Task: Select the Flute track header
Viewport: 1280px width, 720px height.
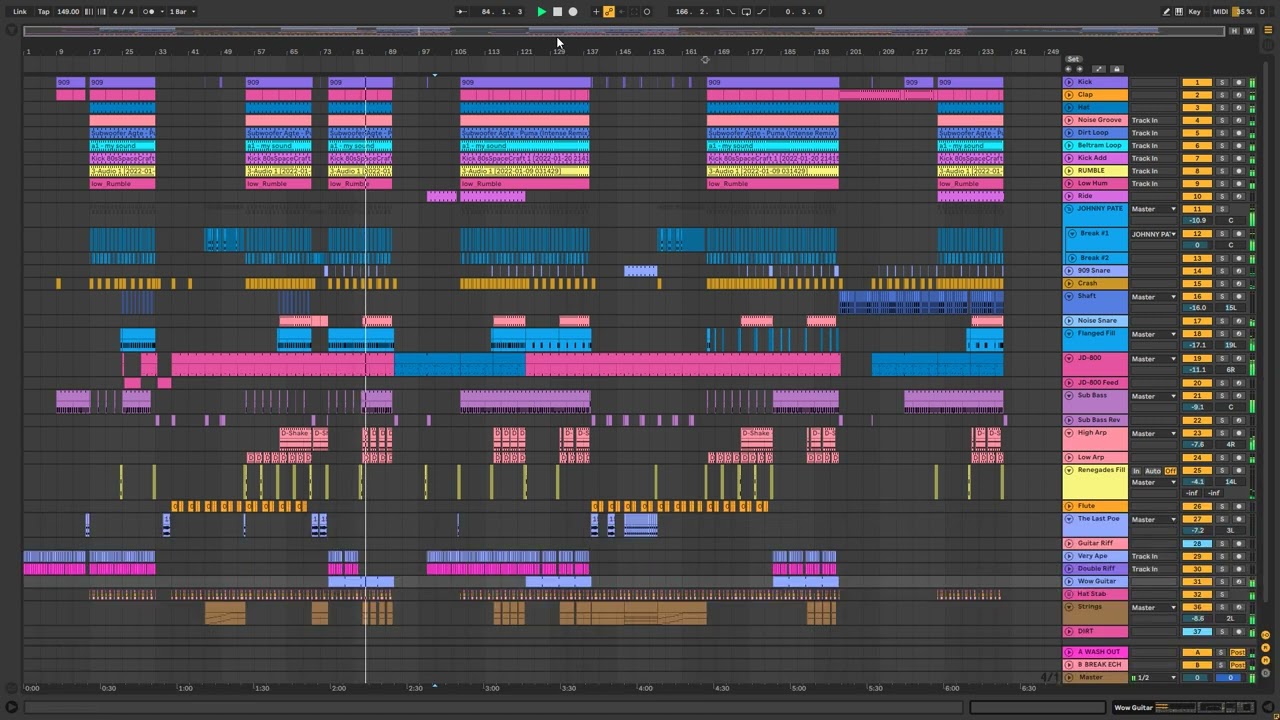Action: [x=1096, y=506]
